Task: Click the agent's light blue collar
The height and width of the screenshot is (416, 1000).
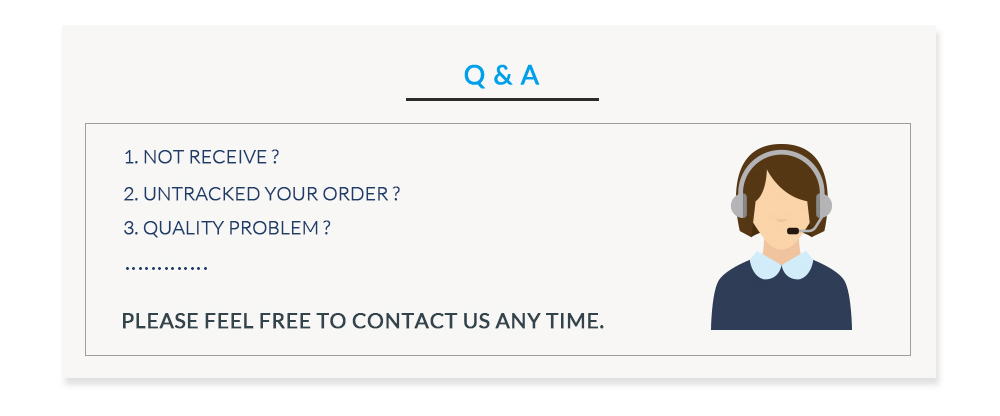Action: [x=781, y=264]
